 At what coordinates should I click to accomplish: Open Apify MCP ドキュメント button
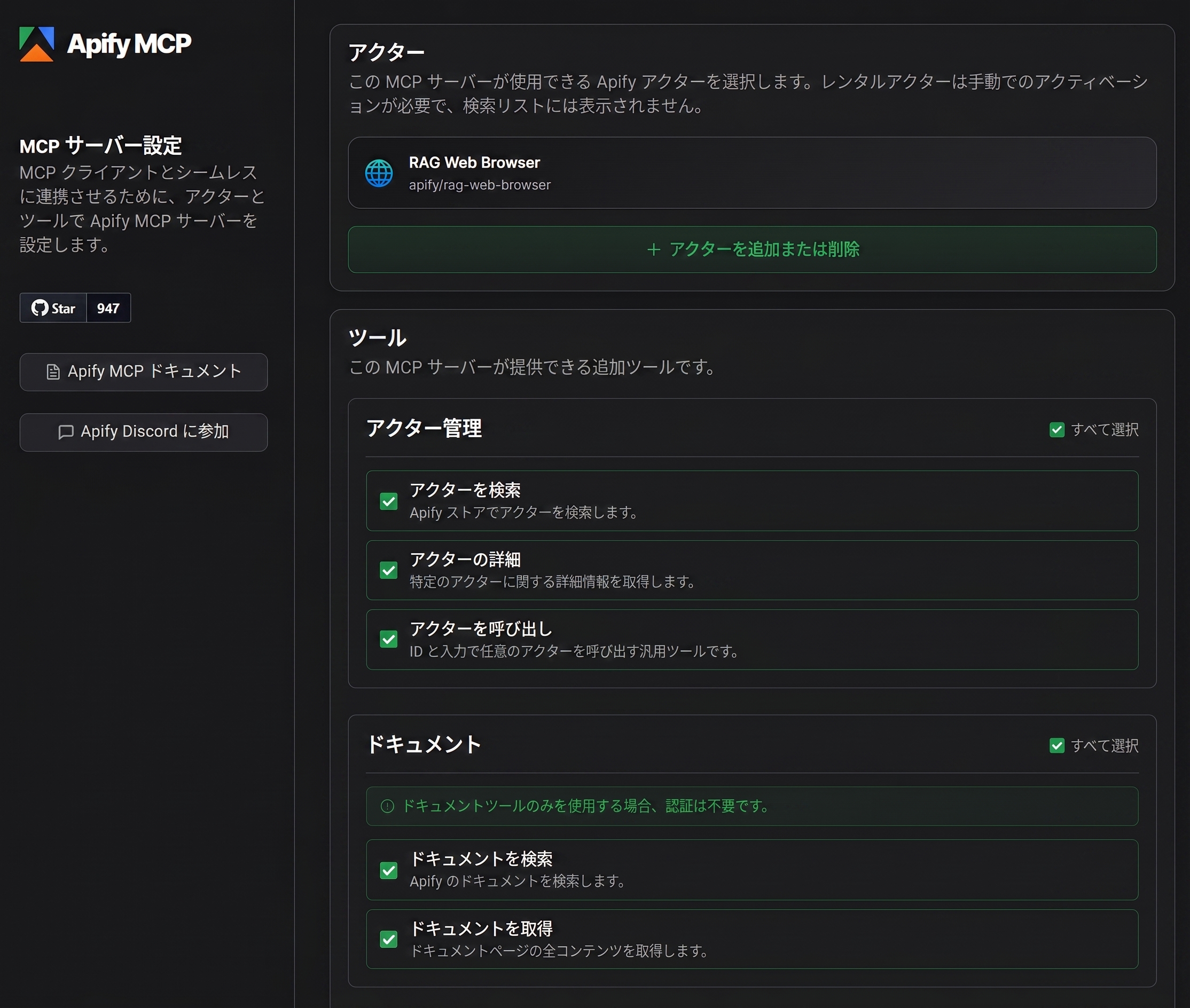pos(144,372)
